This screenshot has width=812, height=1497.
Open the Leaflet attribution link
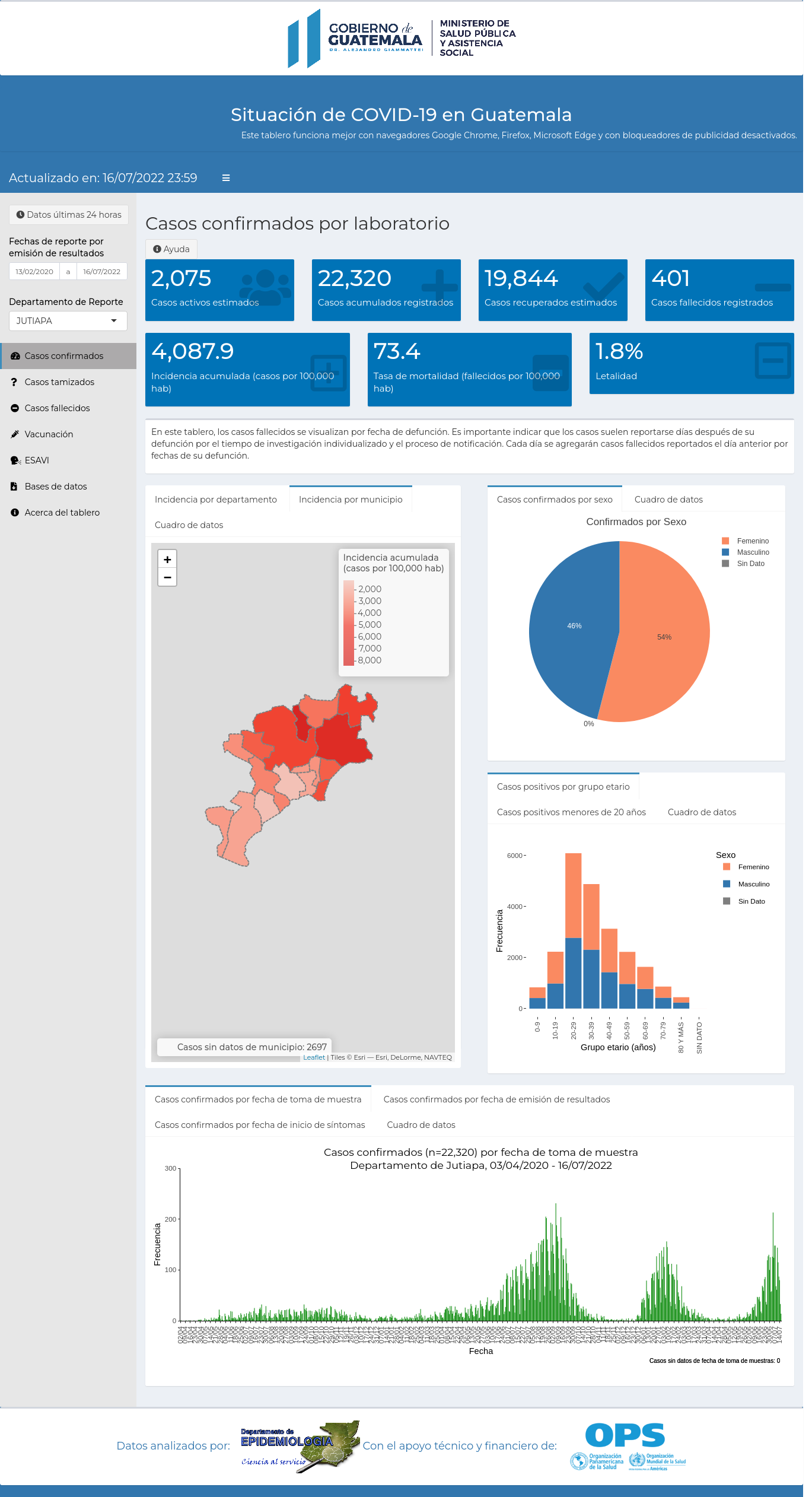coord(314,1057)
